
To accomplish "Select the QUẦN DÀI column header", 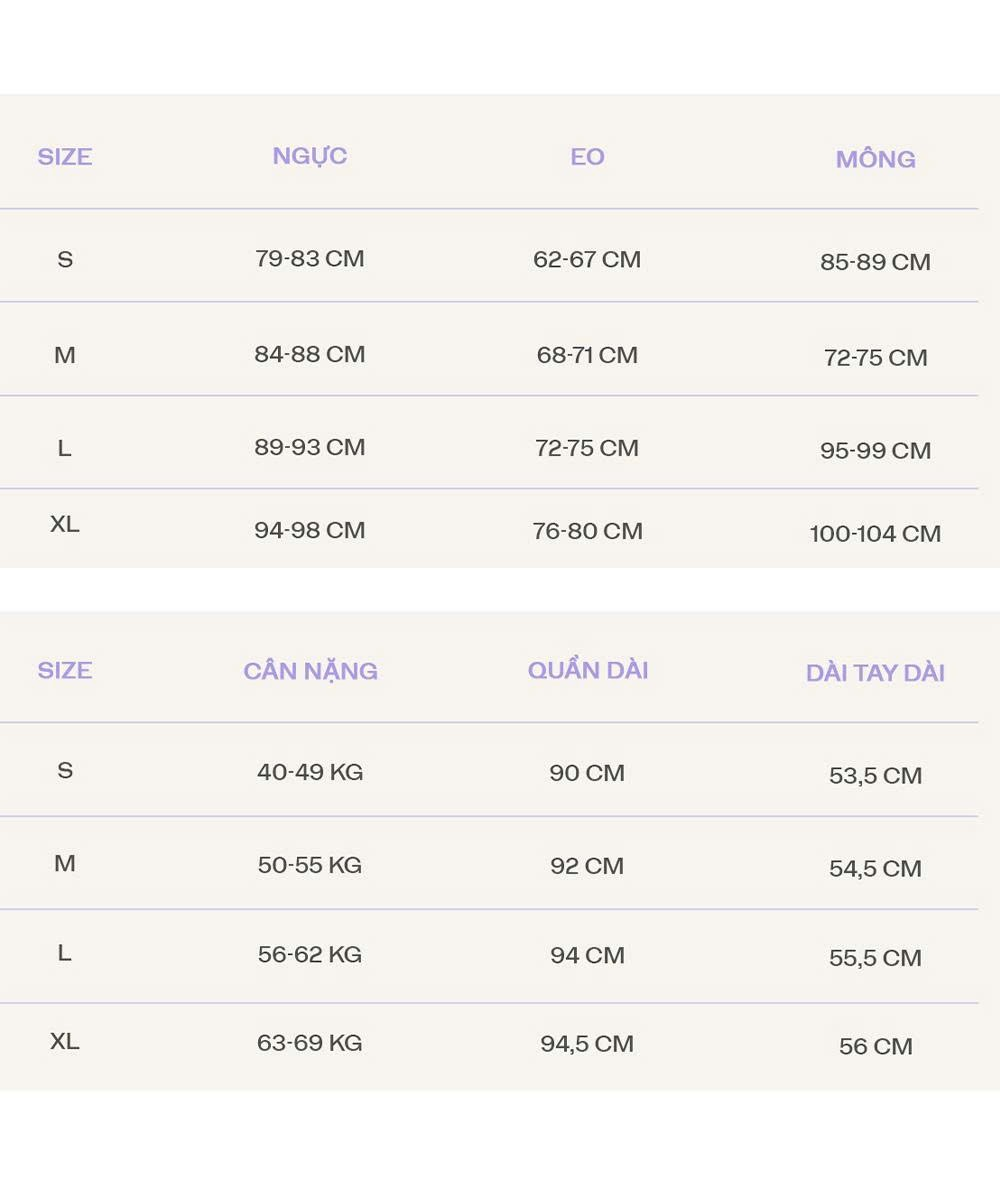I will click(588, 670).
